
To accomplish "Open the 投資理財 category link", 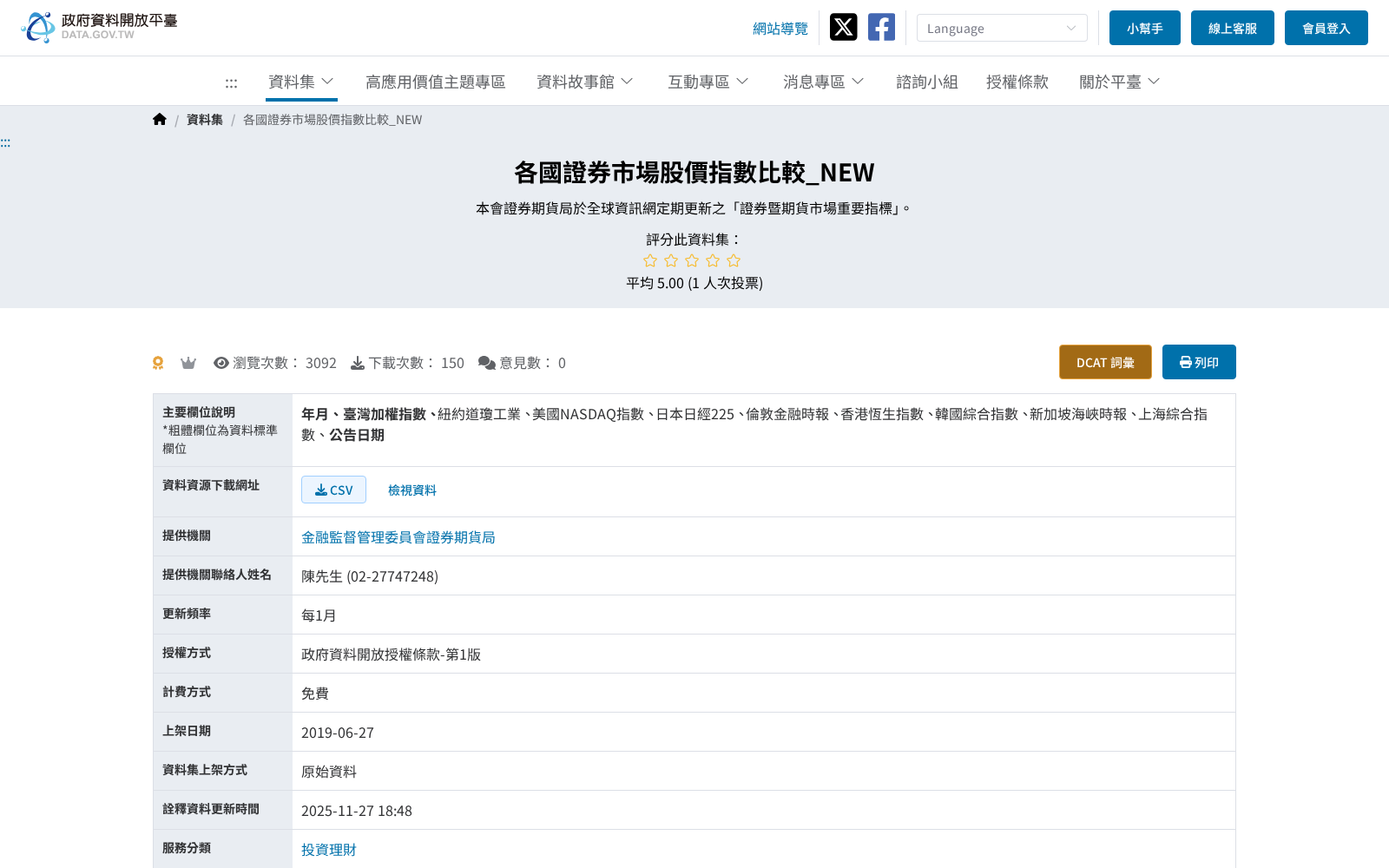I will pos(329,850).
